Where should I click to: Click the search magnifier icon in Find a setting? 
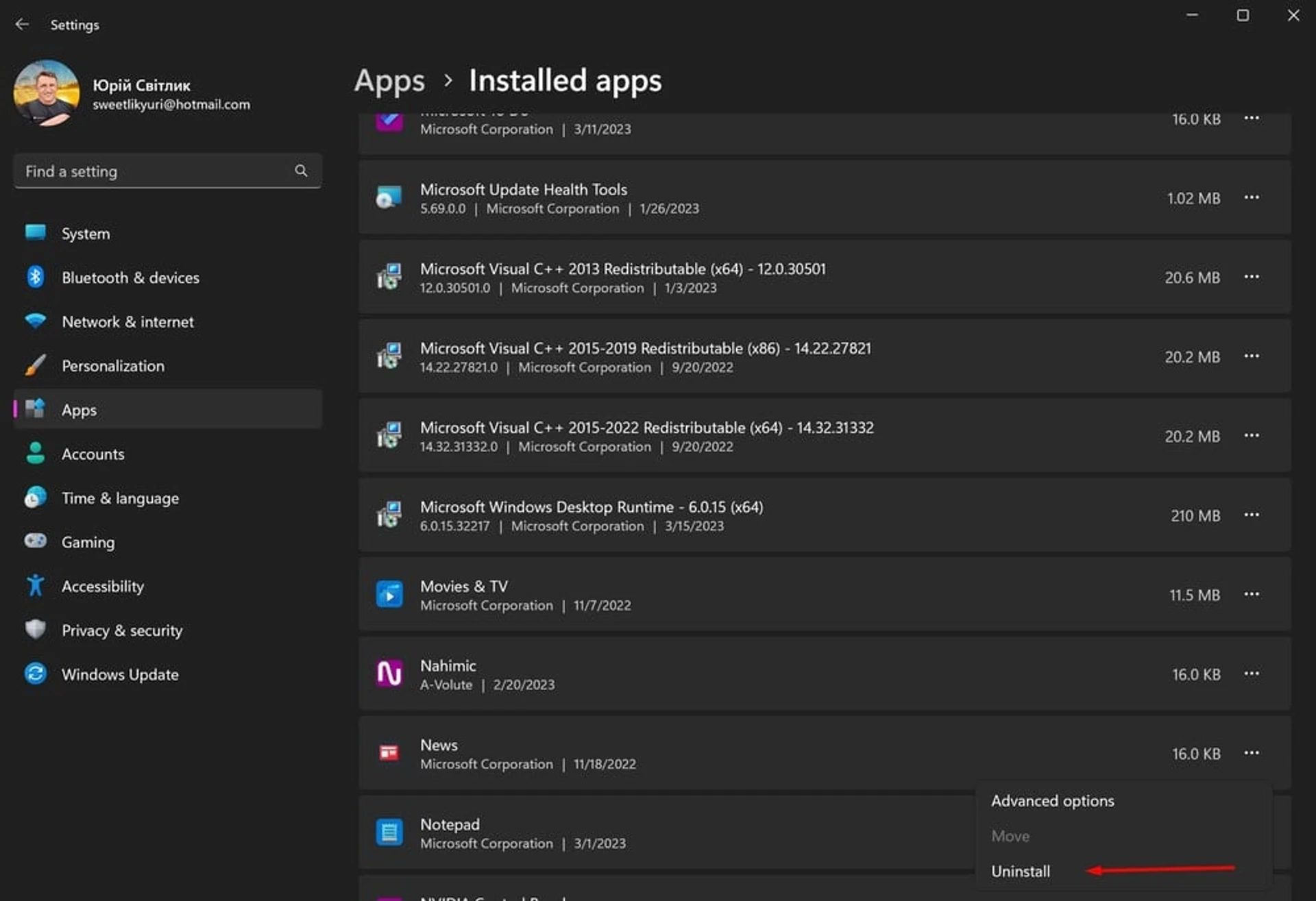tap(301, 171)
